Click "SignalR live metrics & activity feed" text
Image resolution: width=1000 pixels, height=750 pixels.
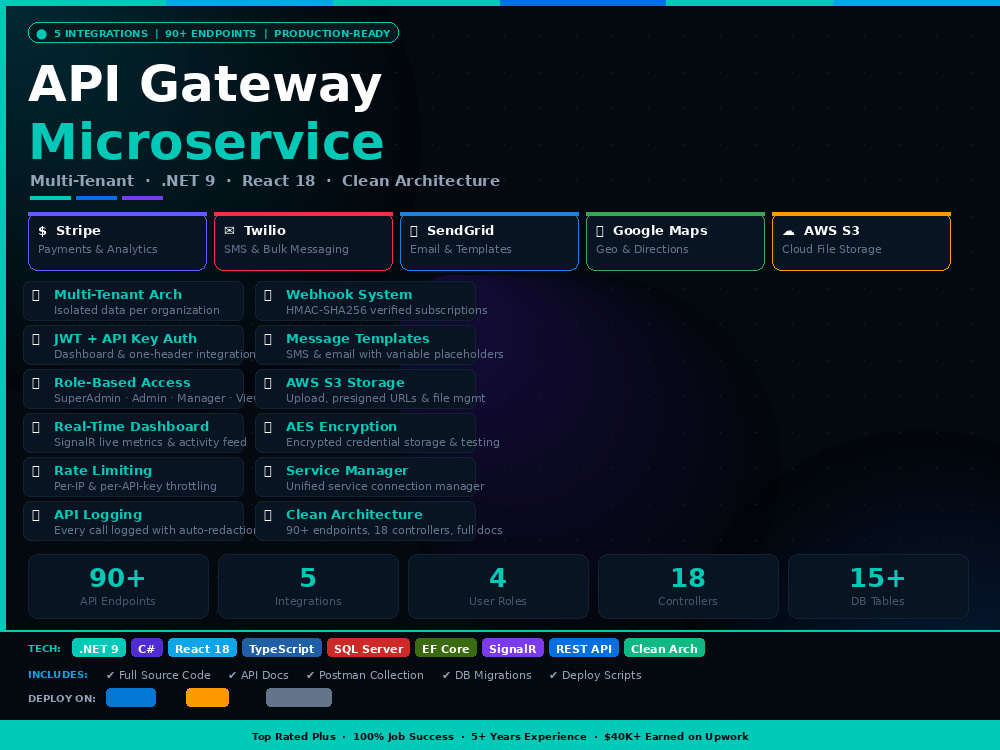click(150, 442)
